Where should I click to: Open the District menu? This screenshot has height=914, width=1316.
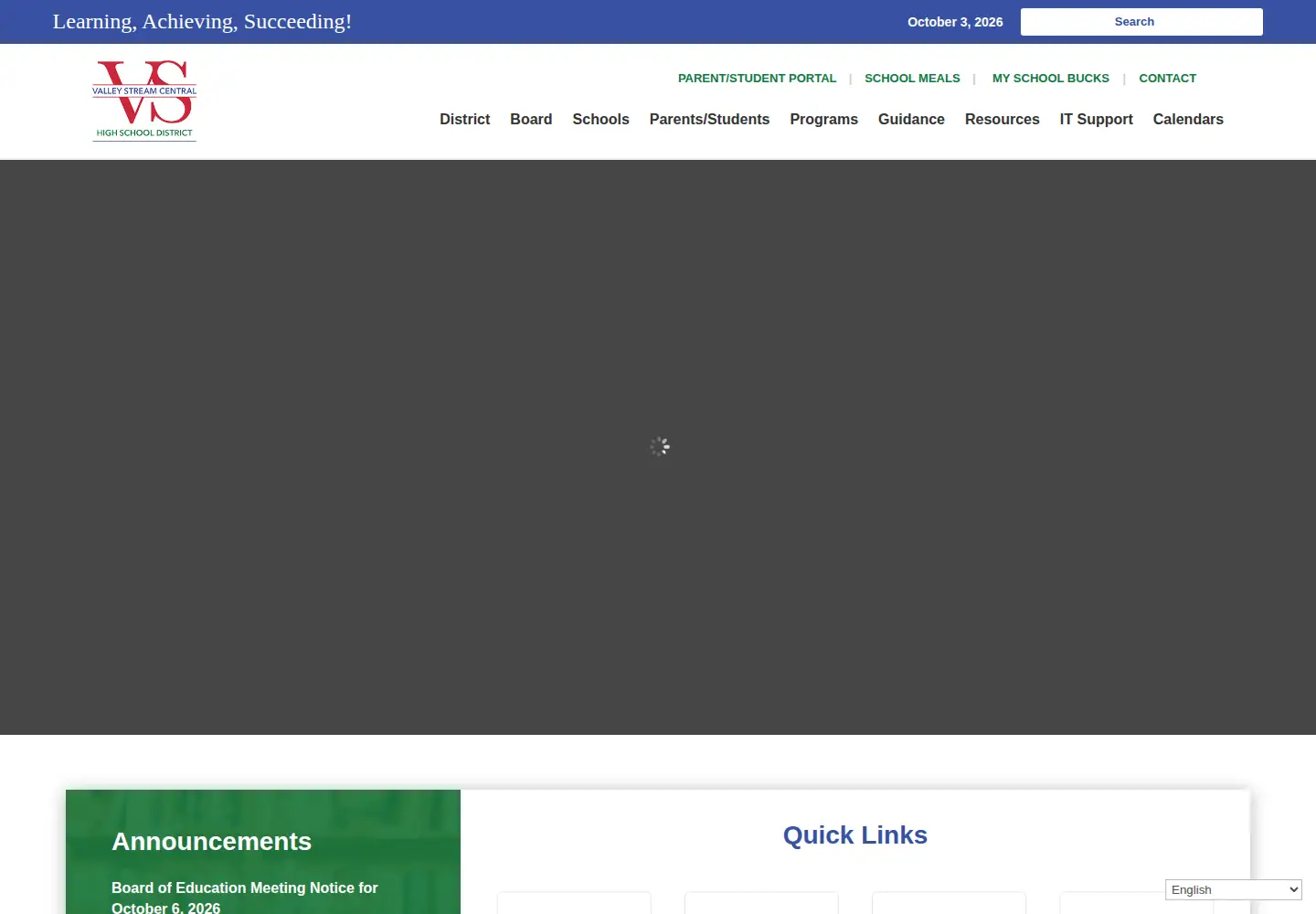click(x=464, y=119)
